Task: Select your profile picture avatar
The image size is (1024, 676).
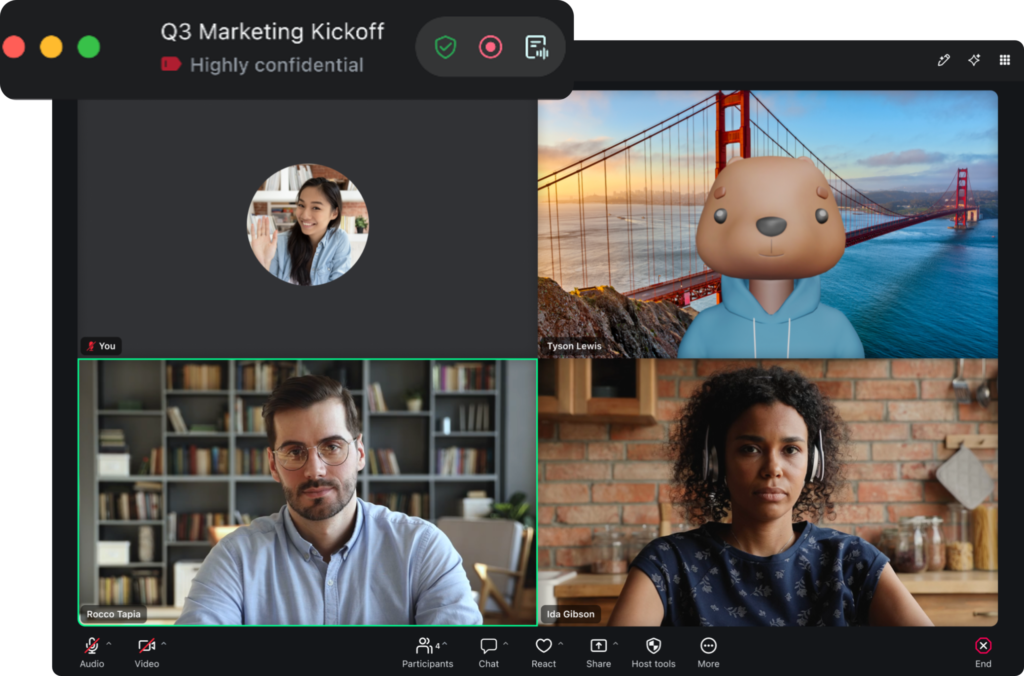Action: pyautogui.click(x=308, y=225)
